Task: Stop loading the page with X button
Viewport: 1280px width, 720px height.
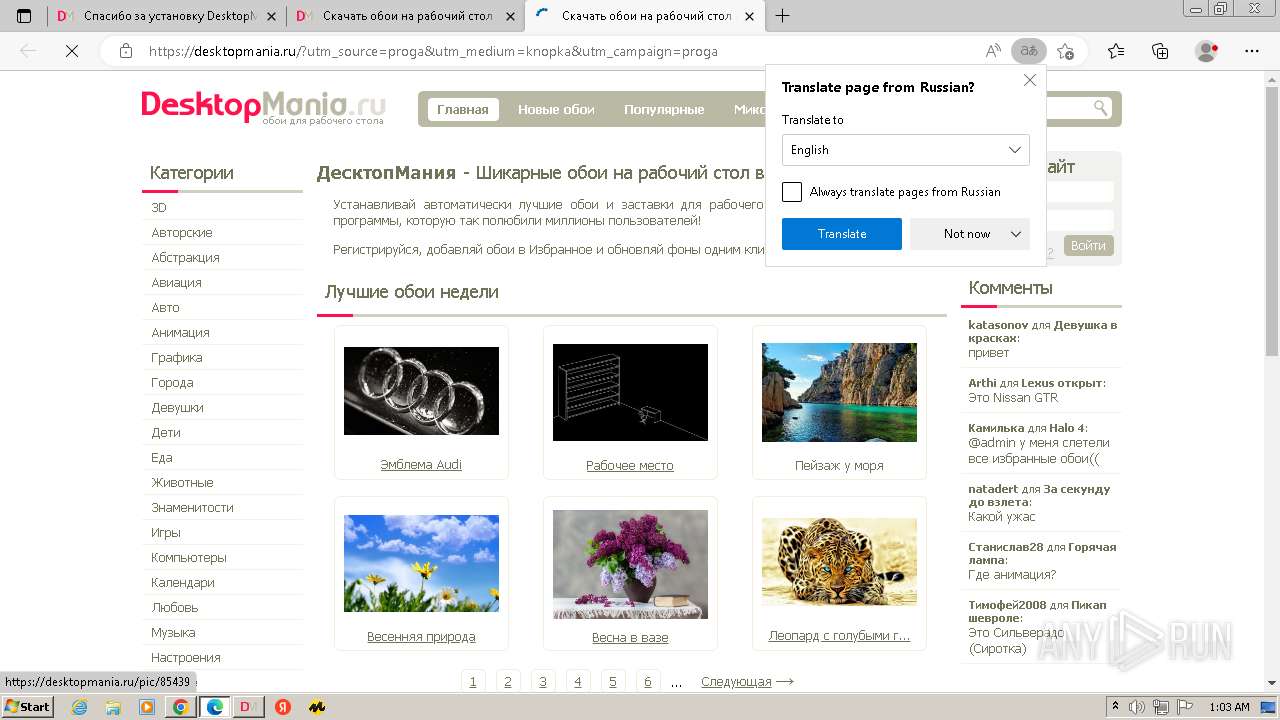Action: point(71,51)
